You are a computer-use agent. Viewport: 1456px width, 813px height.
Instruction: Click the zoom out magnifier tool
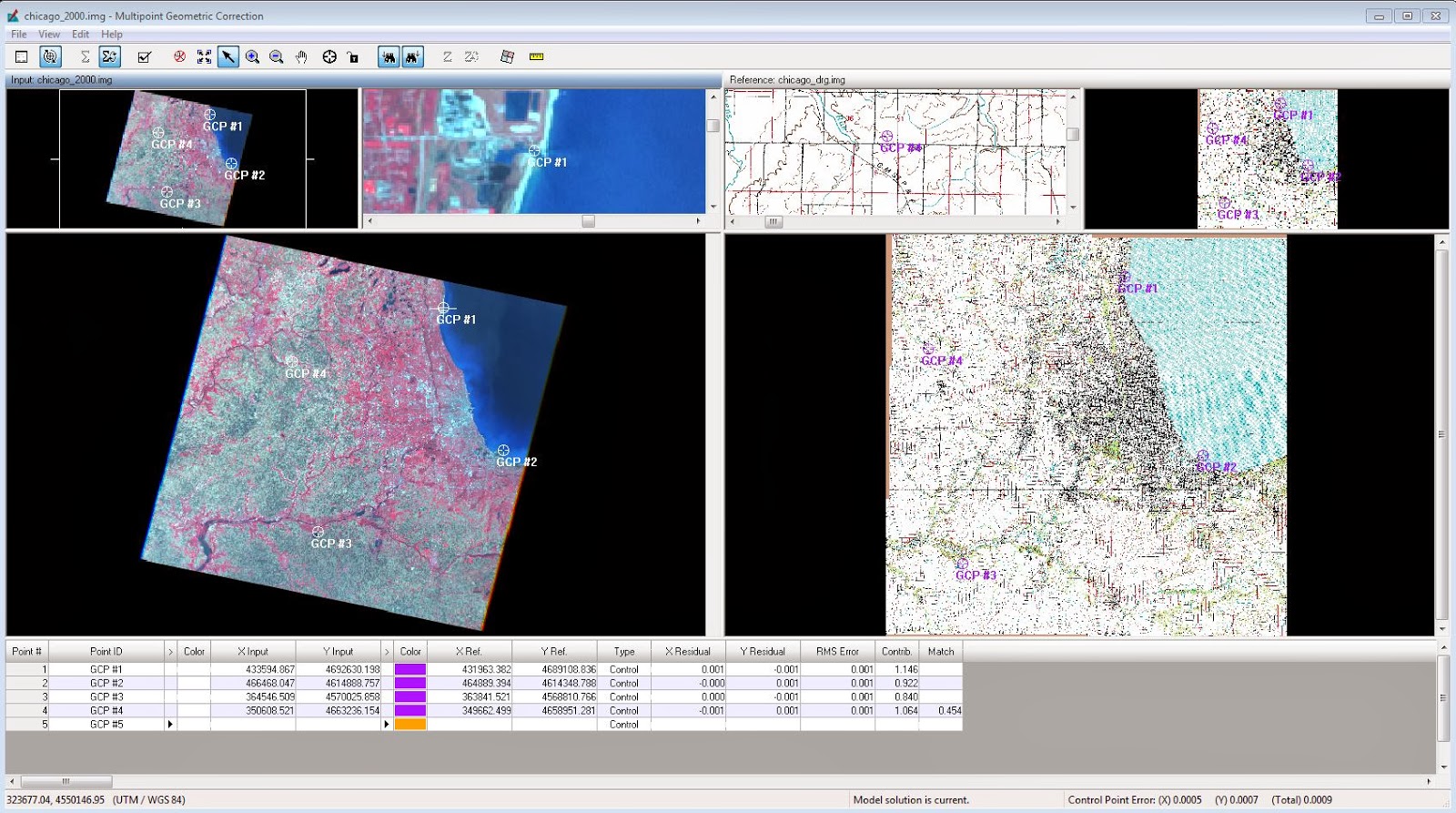click(x=277, y=56)
